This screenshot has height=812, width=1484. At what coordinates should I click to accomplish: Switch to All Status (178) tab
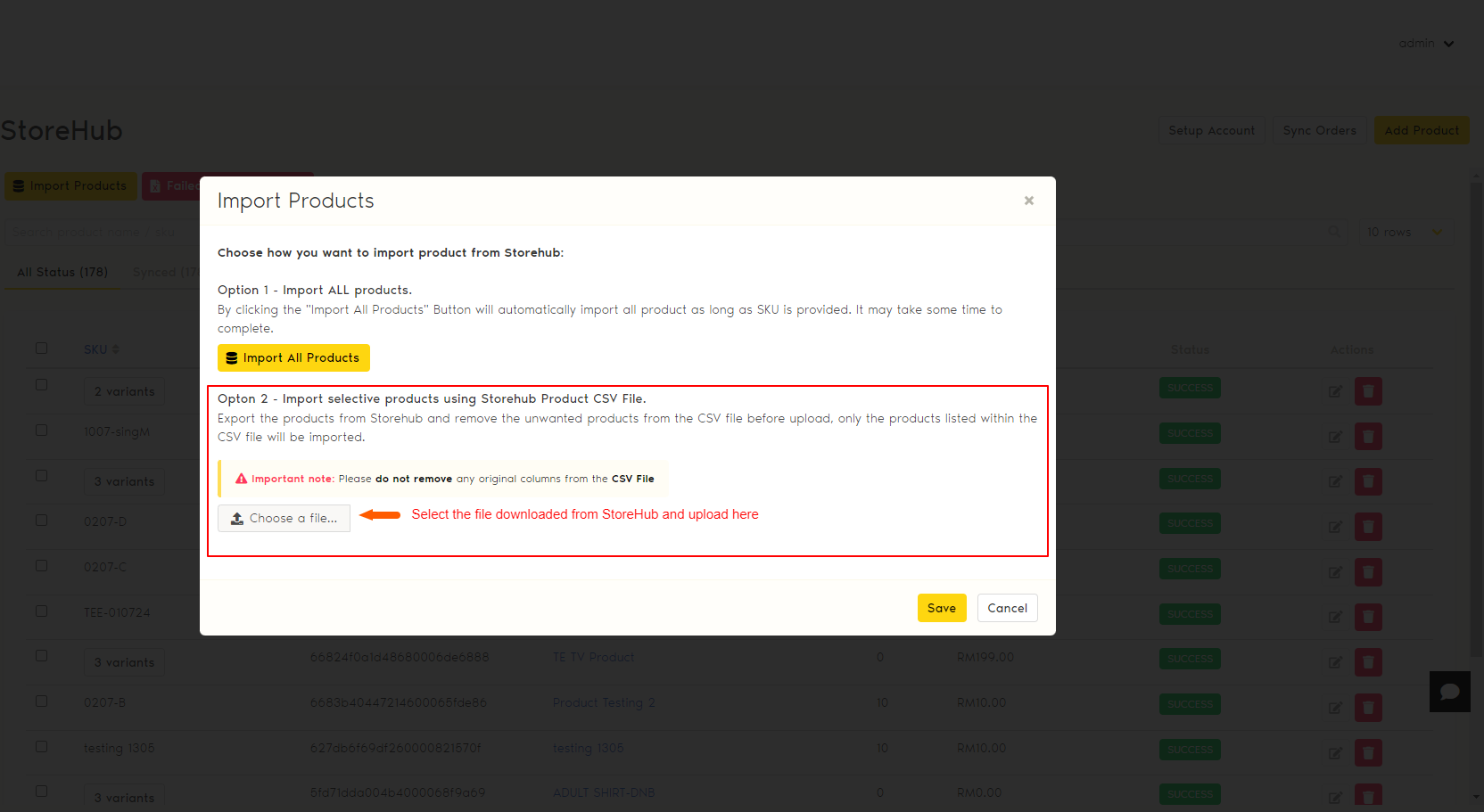tap(62, 272)
